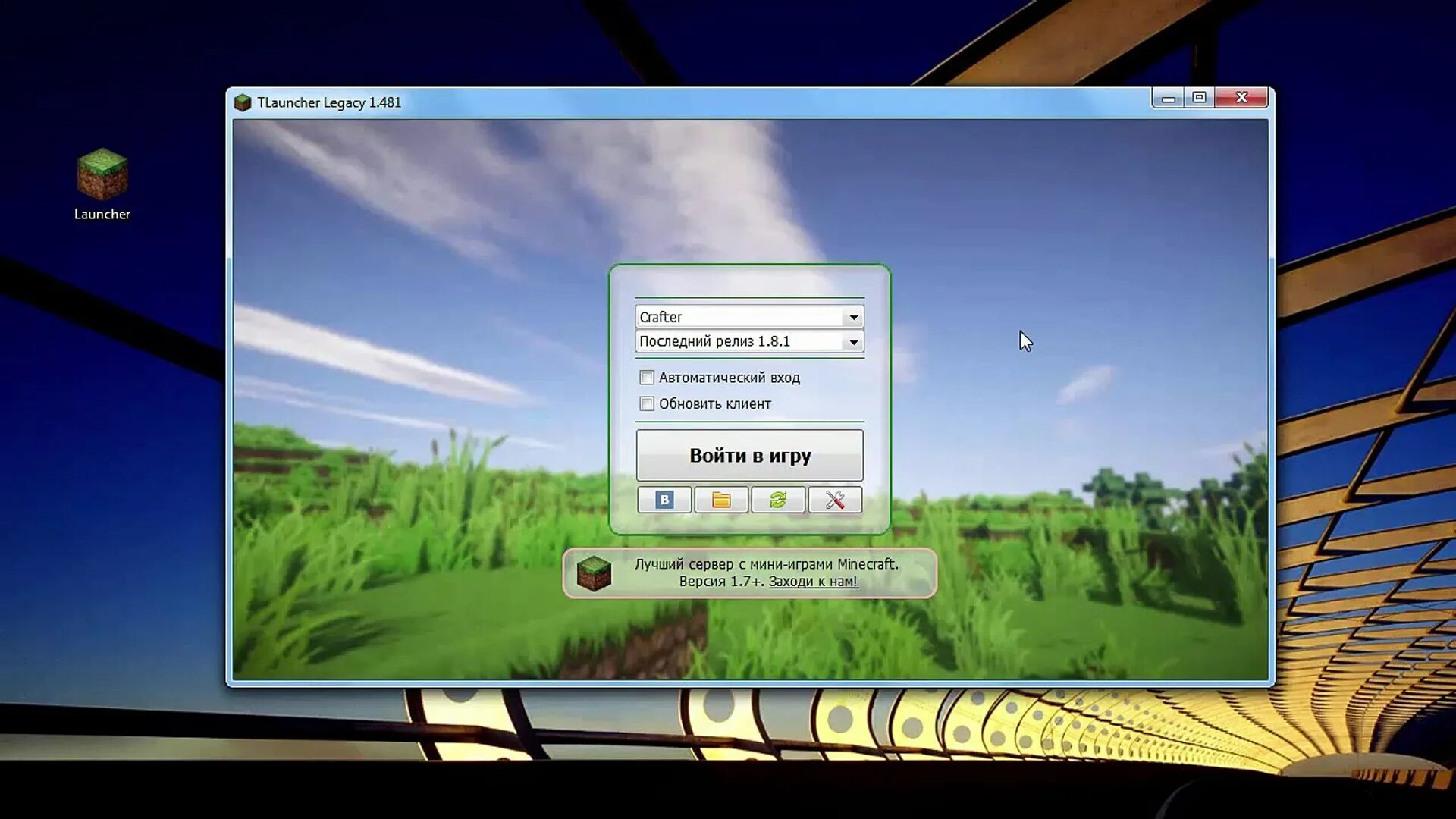Screen dimensions: 1456x819
Task: Click the TLauncher title bar app icon
Action: (x=243, y=102)
